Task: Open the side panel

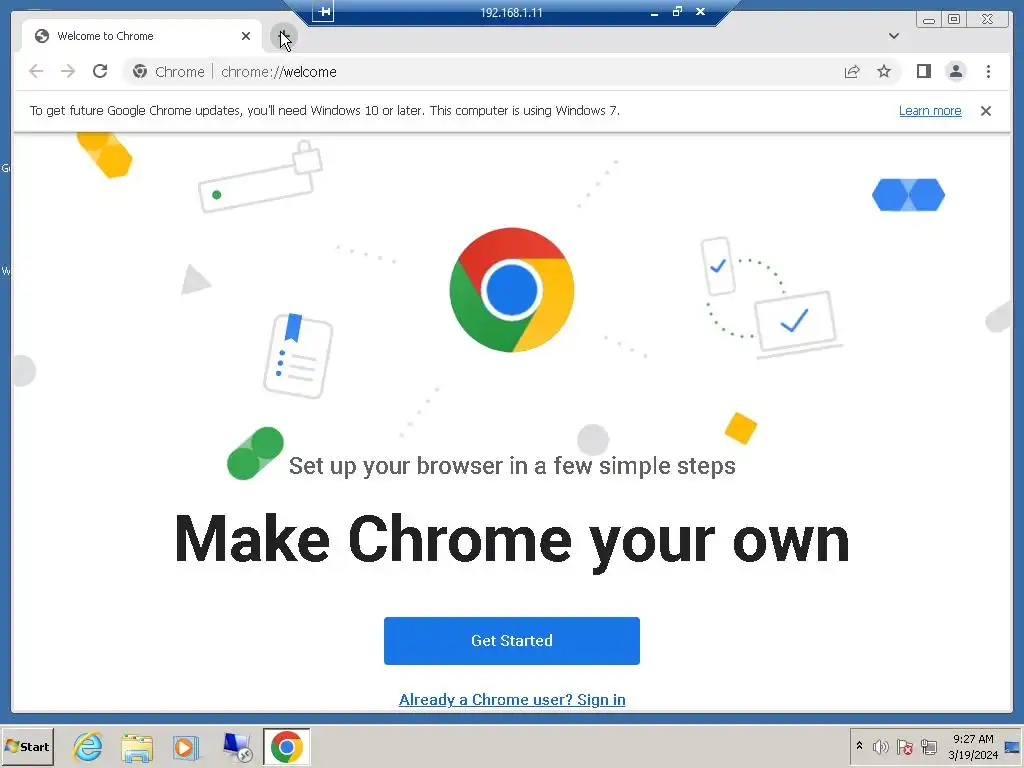Action: (923, 71)
